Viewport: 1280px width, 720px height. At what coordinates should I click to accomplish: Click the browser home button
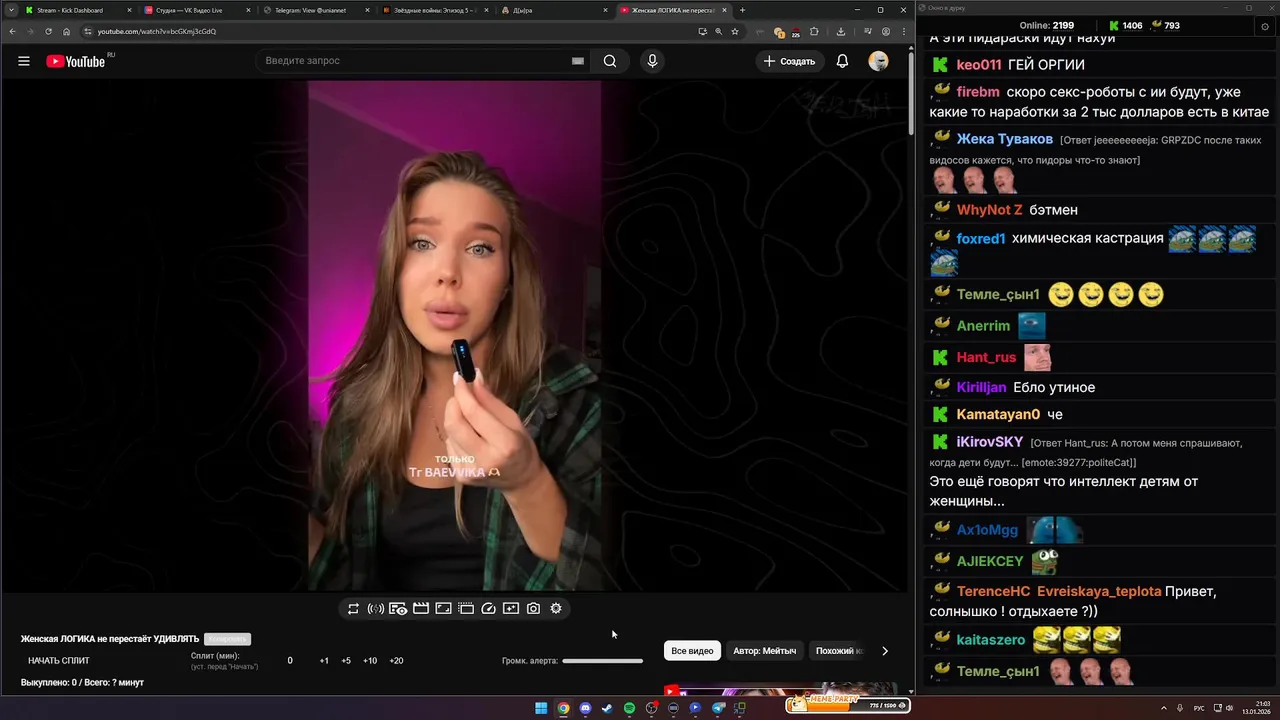(67, 31)
